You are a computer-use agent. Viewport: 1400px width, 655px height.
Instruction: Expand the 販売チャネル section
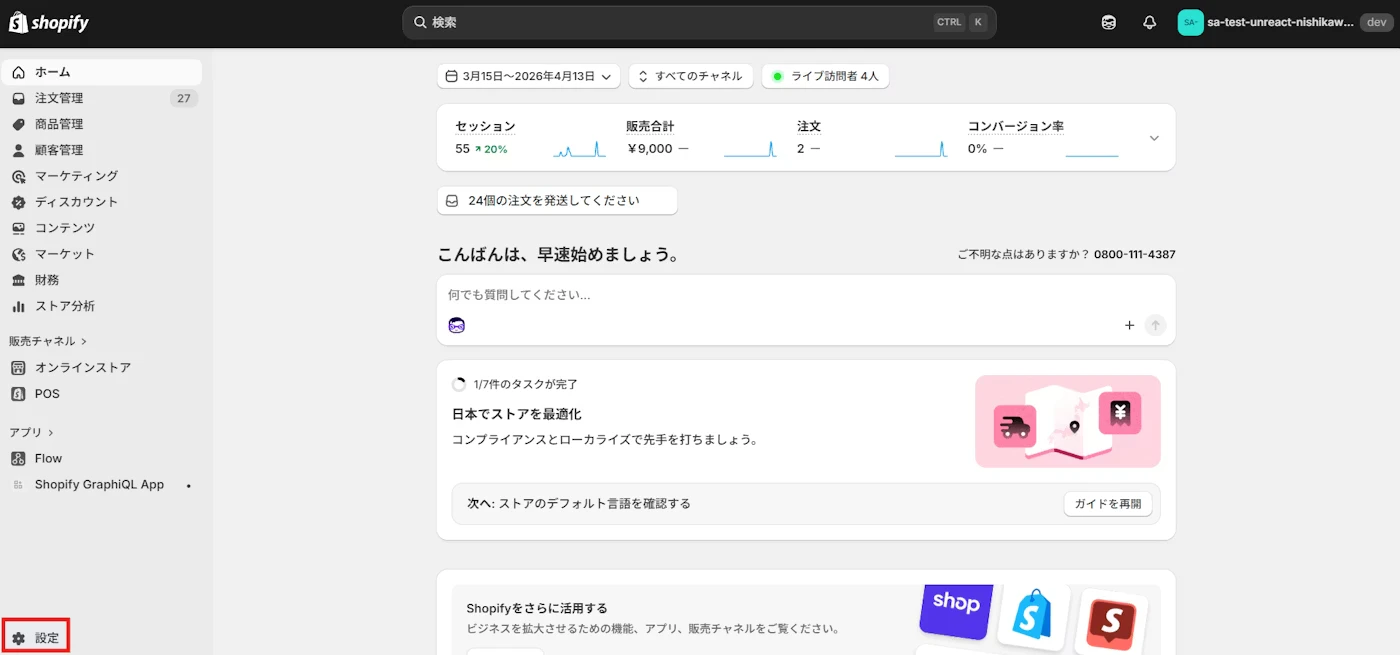pyautogui.click(x=48, y=341)
